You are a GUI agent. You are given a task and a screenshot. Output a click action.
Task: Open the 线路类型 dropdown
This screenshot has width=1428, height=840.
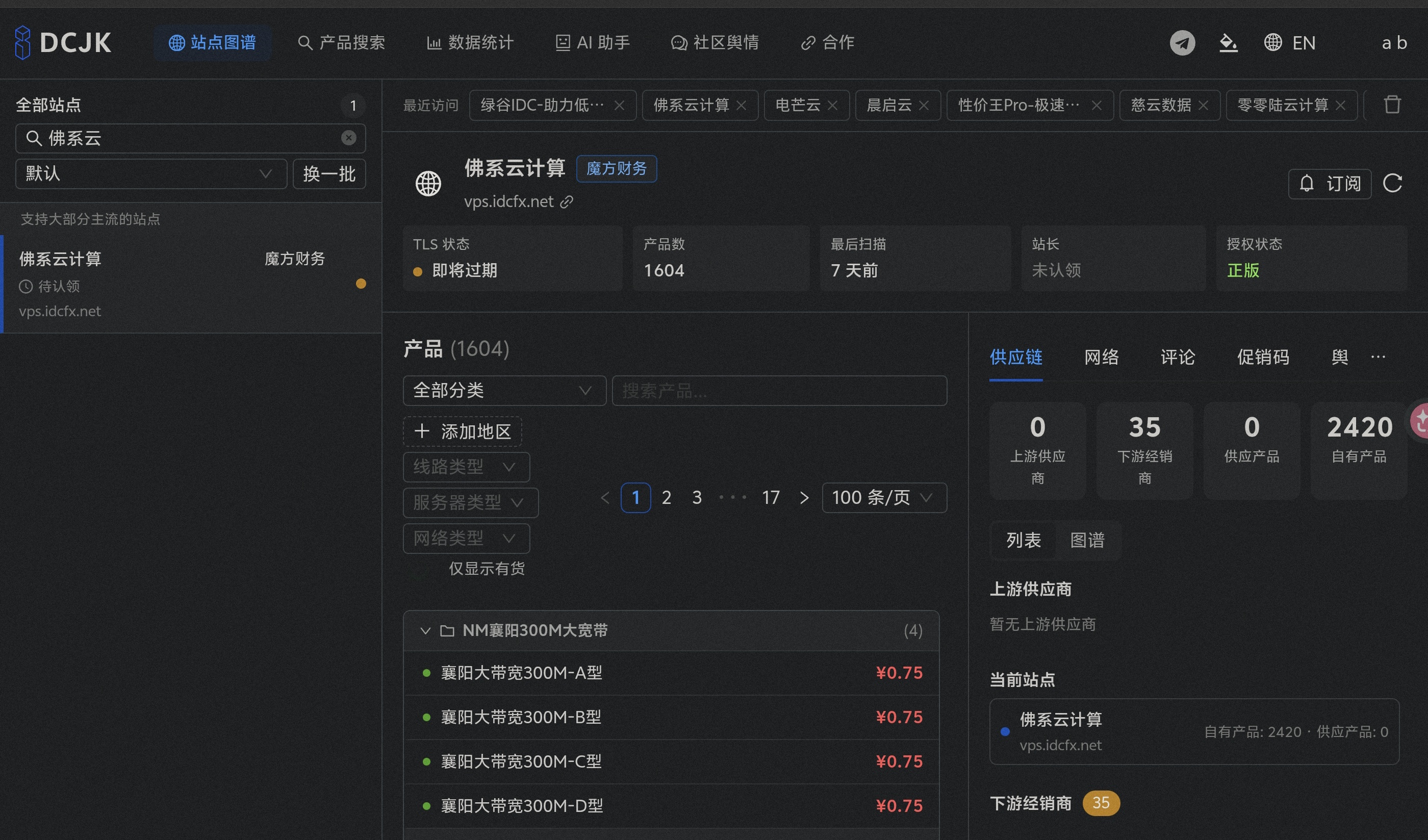tap(466, 467)
